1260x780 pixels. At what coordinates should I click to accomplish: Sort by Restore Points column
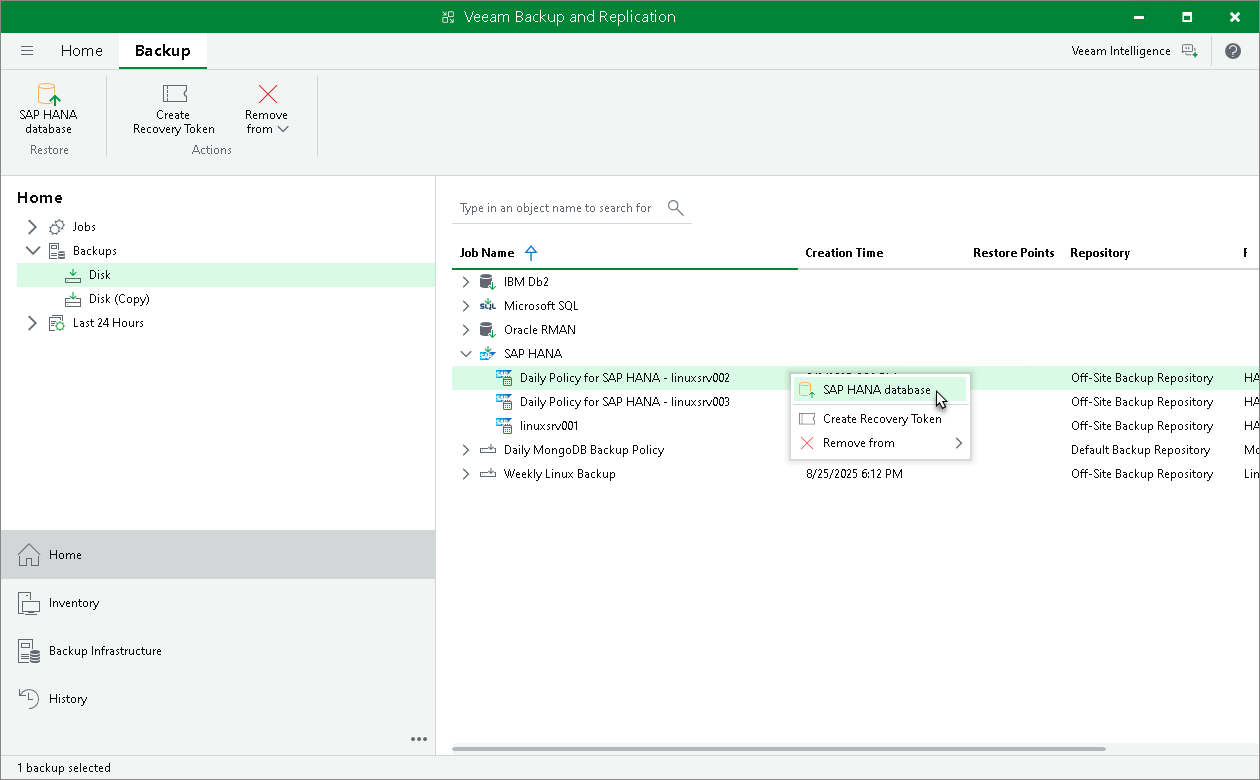click(1013, 253)
